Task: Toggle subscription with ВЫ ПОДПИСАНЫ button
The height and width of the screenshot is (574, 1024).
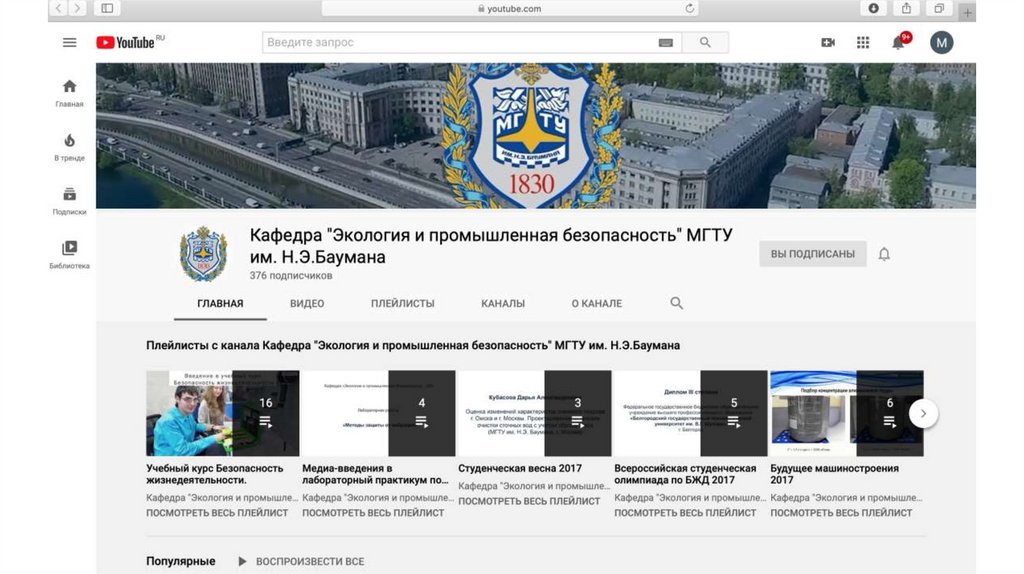Action: pyautogui.click(x=812, y=254)
